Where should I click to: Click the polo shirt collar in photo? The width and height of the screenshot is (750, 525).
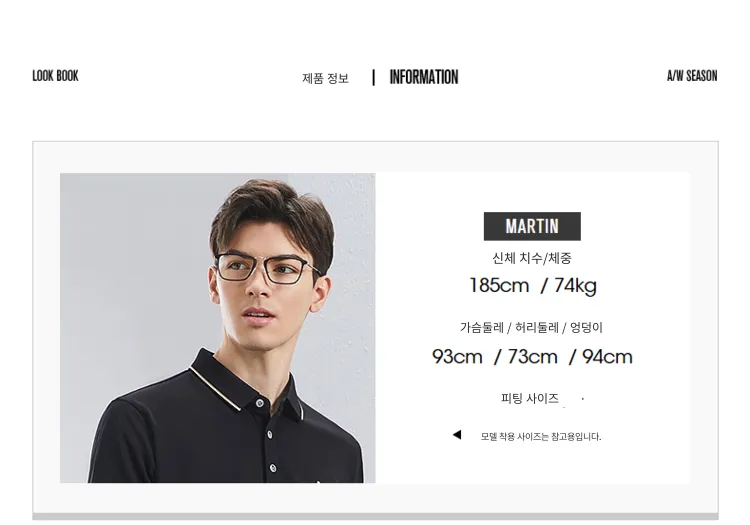coord(246,385)
